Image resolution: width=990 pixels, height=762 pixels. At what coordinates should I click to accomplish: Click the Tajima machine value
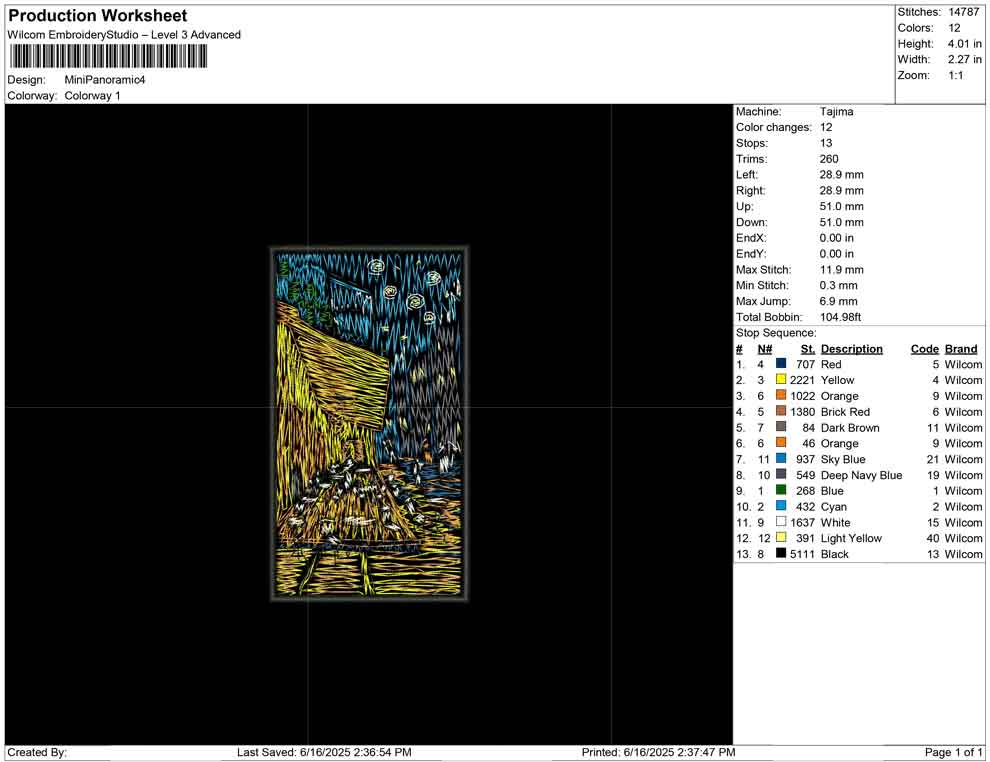pos(836,112)
